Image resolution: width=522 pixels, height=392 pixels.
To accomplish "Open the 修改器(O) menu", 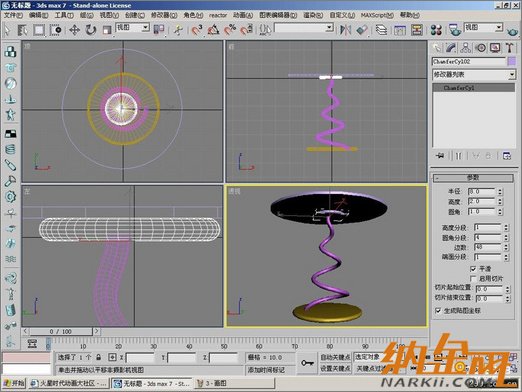I will coord(163,15).
